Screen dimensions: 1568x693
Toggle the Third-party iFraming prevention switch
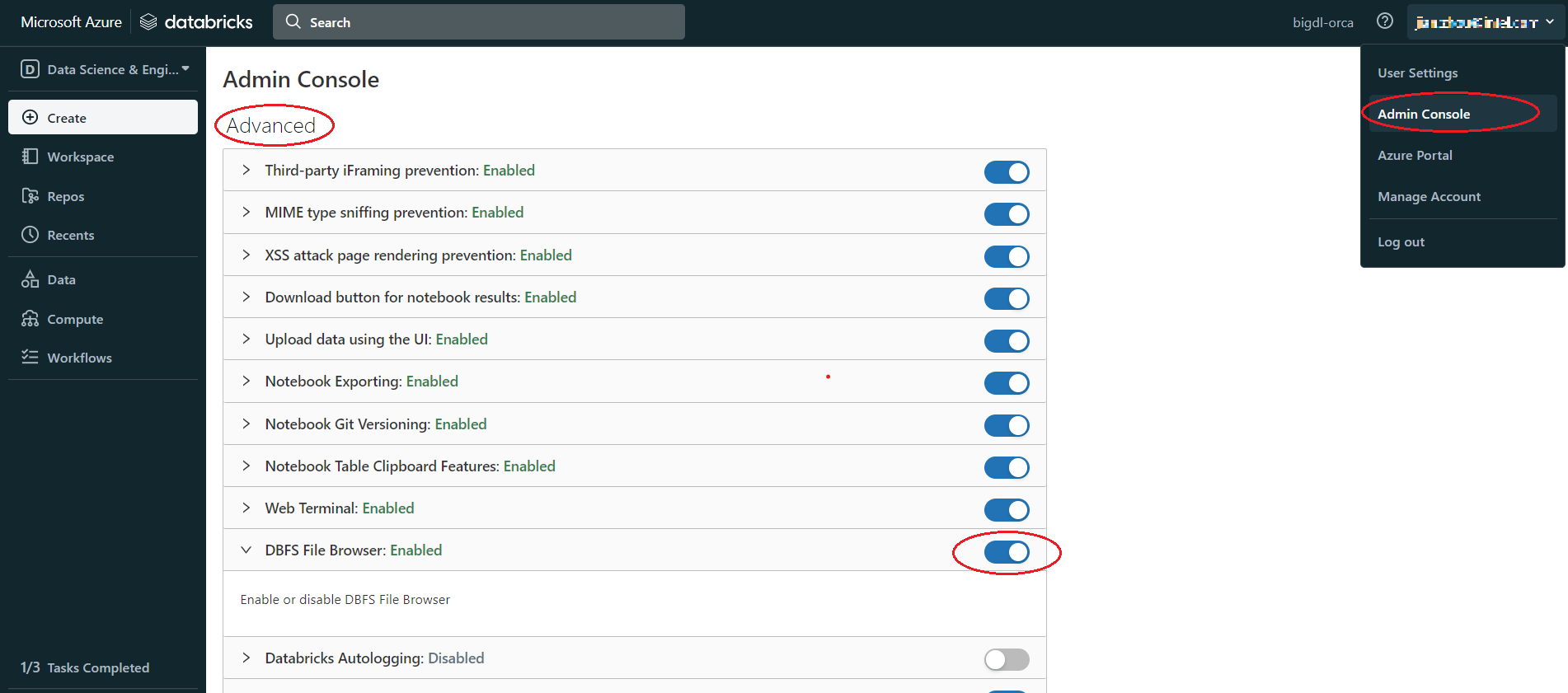(x=1007, y=172)
